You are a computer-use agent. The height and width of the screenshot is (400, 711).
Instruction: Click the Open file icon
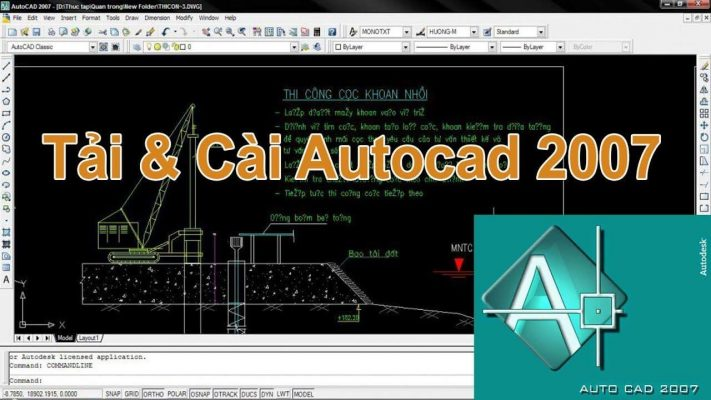click(24, 32)
